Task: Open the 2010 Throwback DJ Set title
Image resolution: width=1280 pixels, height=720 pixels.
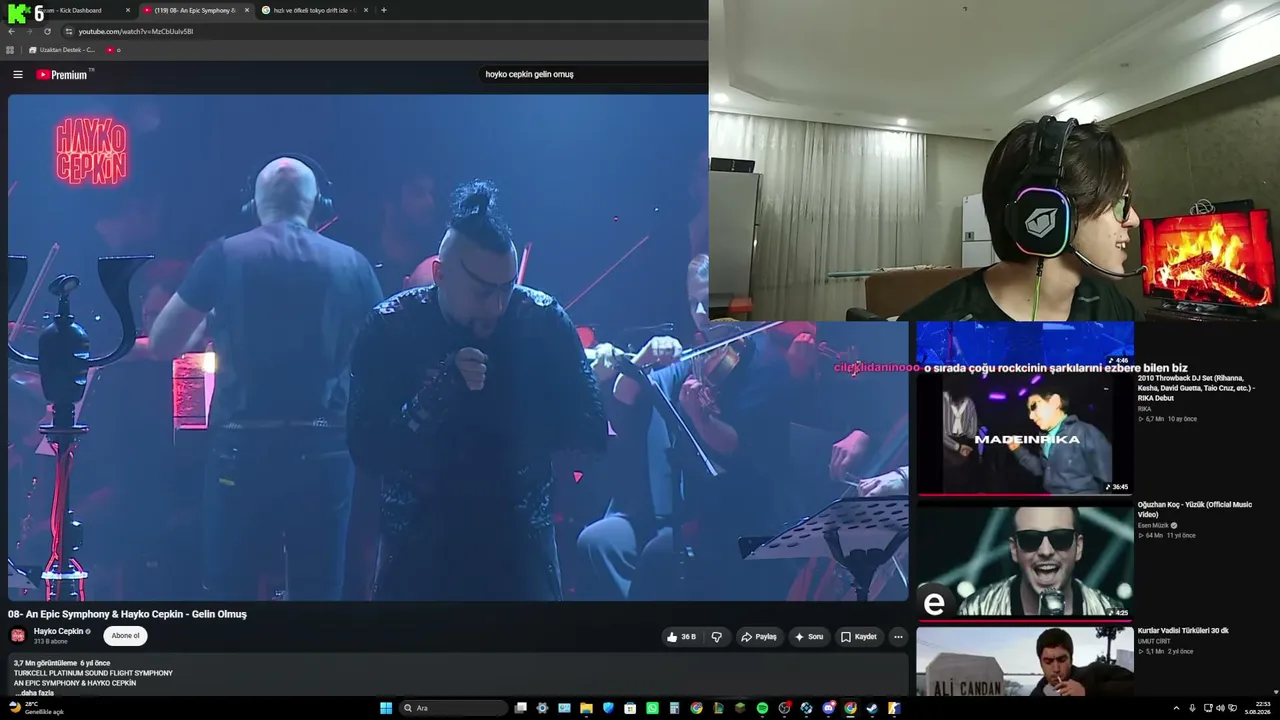Action: [1196, 388]
